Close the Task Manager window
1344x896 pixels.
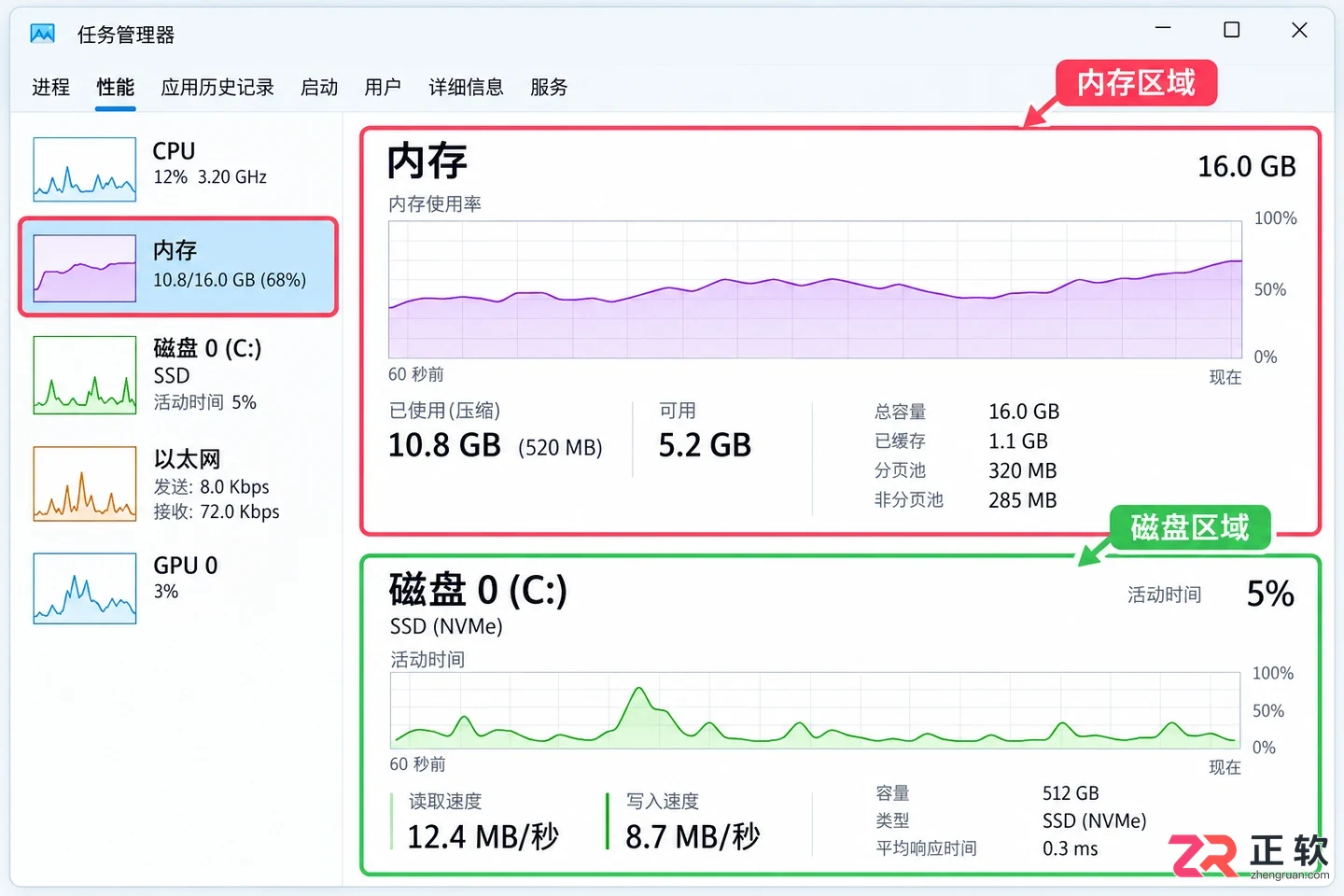[1299, 30]
